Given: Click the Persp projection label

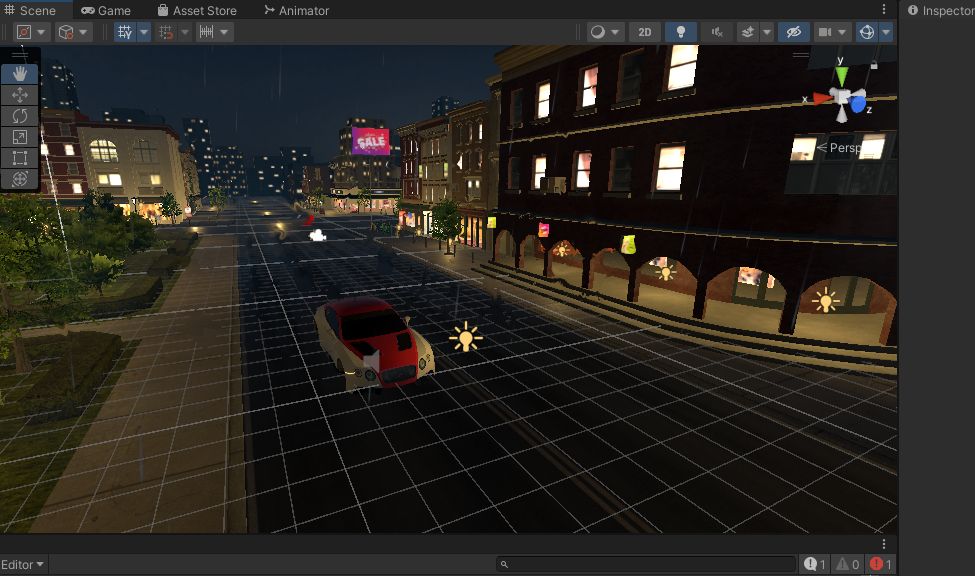Looking at the screenshot, I should 844,147.
